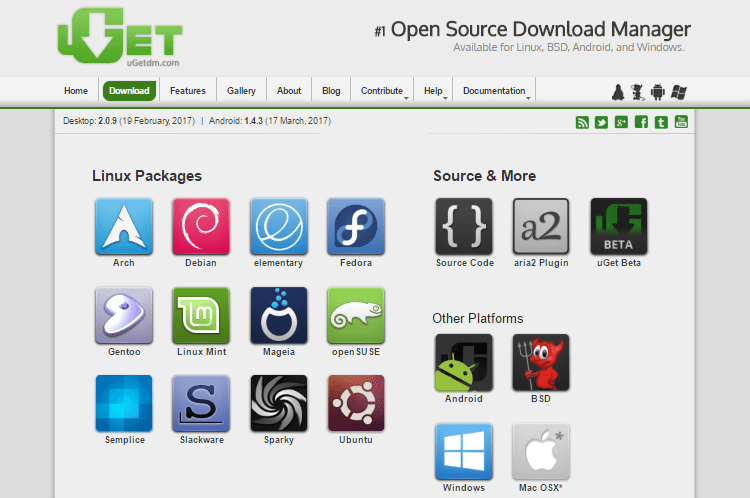Viewport: 750px width, 498px height.
Task: Click the uGet logo
Action: pyautogui.click(x=120, y=37)
